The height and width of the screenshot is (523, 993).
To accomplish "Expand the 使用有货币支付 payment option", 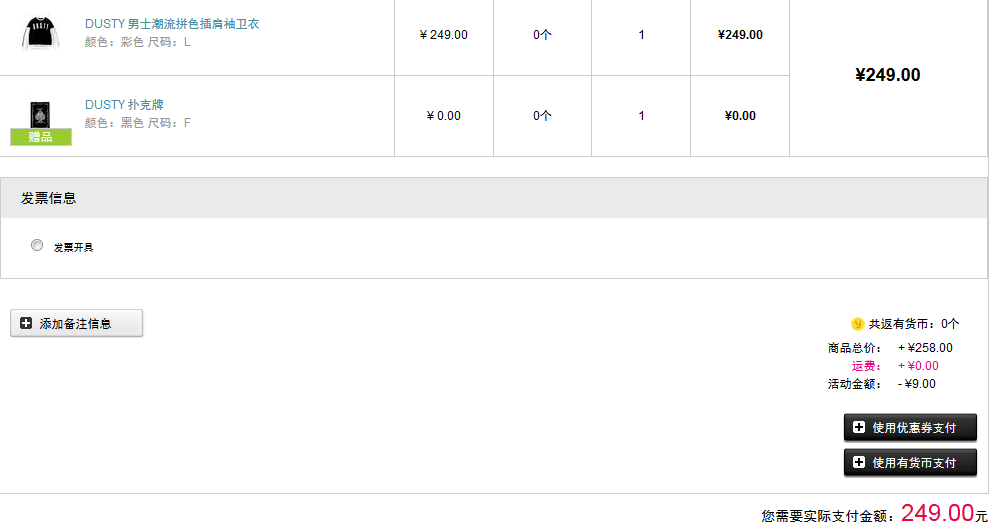I will (x=910, y=462).
